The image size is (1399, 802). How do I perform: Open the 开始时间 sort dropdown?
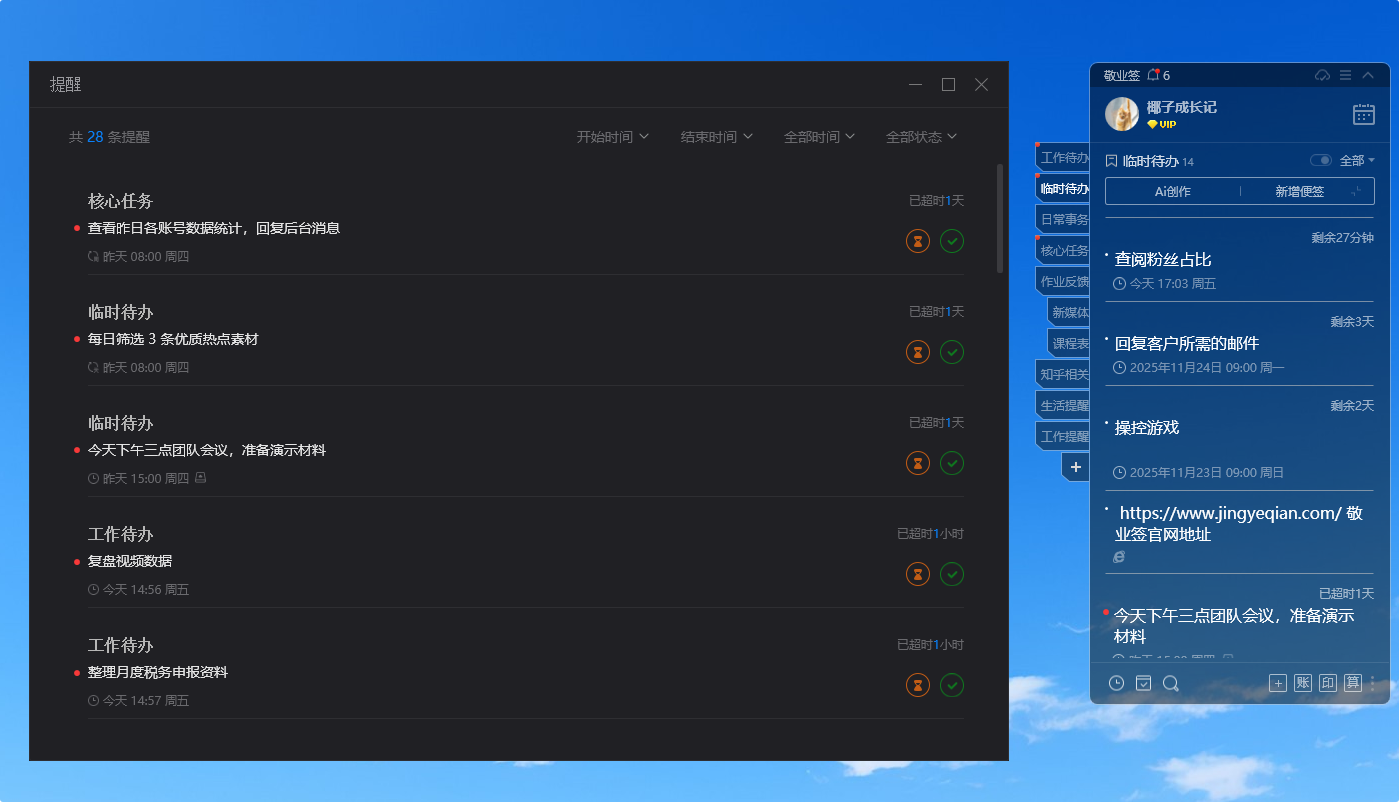tap(613, 137)
